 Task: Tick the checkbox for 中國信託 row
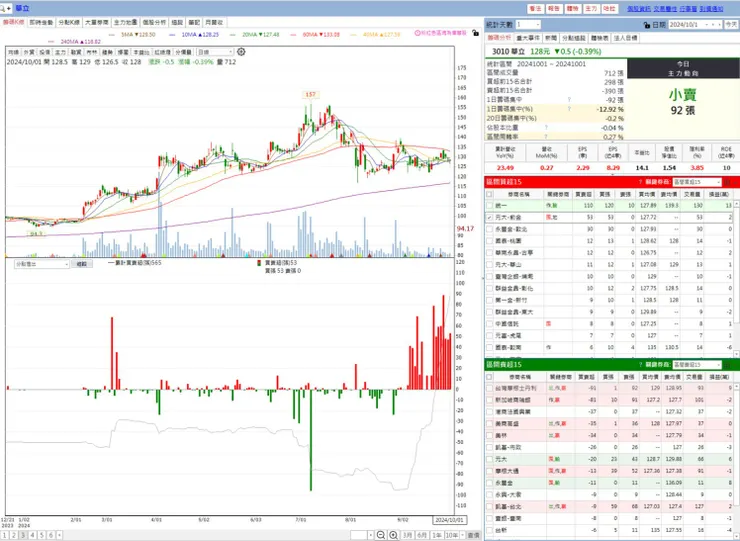coord(489,324)
